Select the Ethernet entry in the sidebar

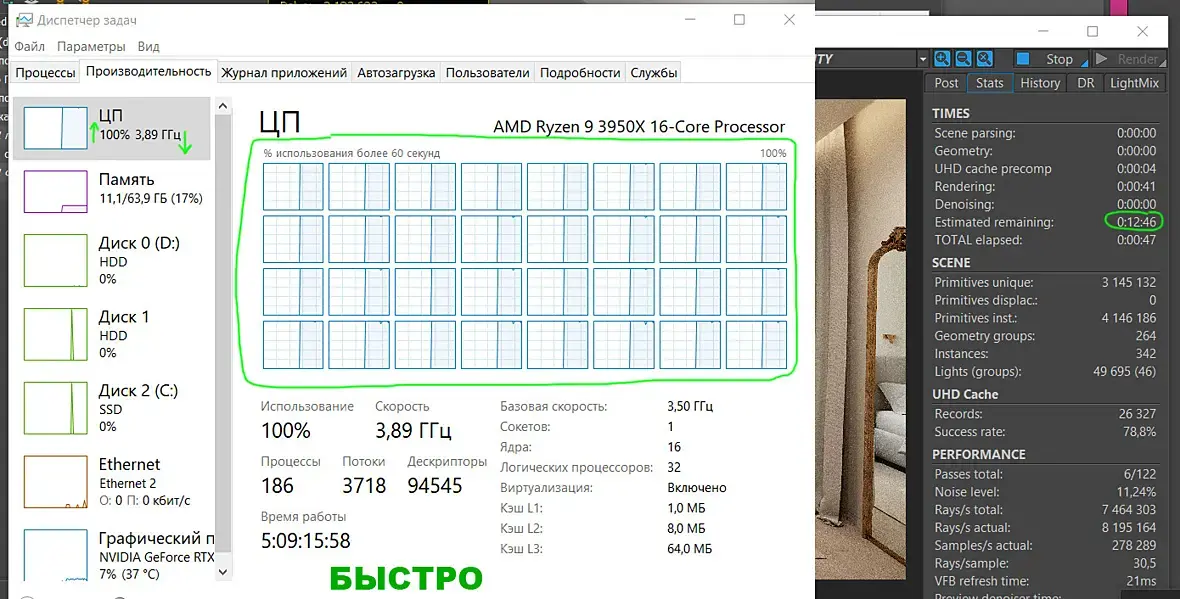112,482
